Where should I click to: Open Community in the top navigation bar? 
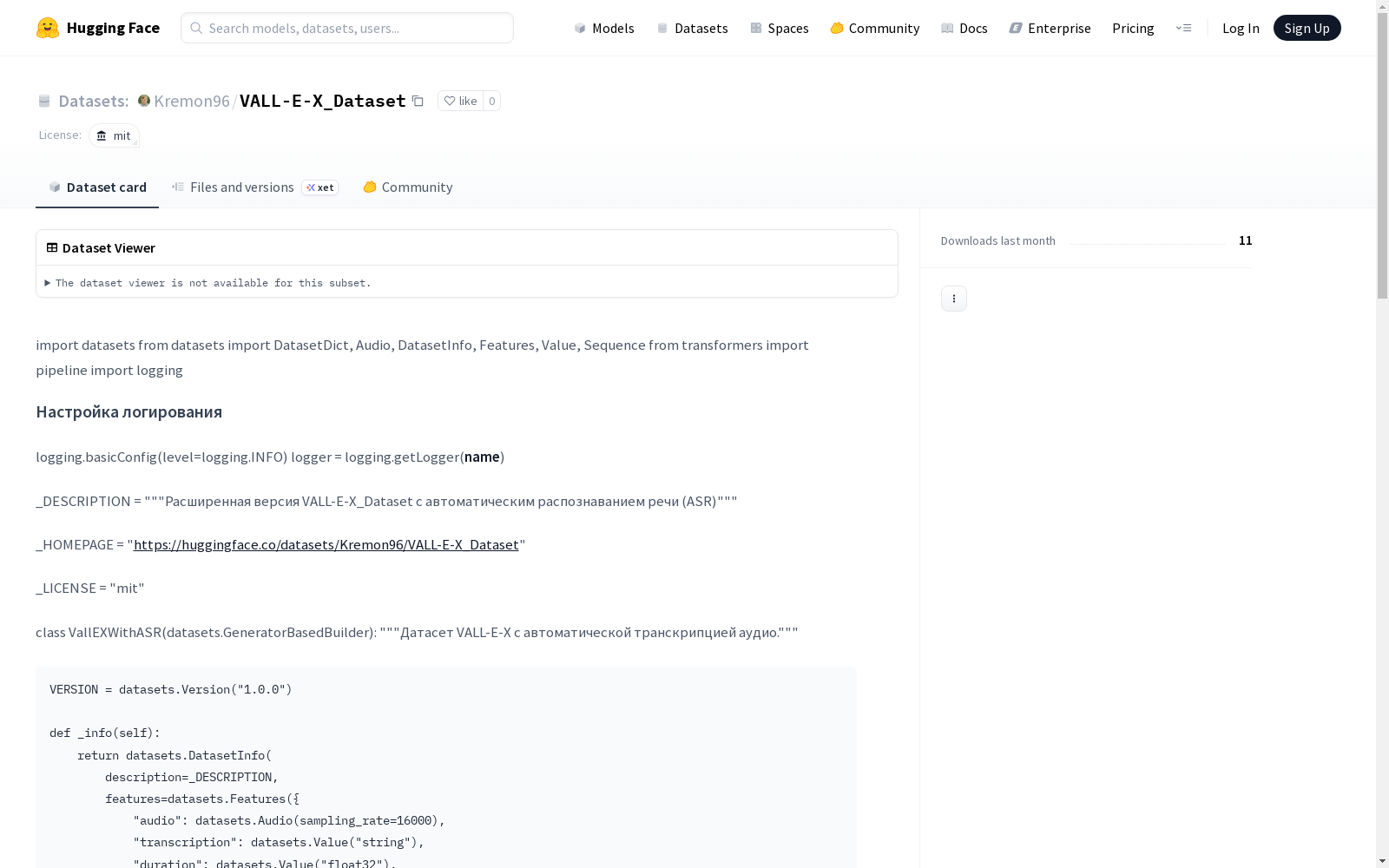(x=875, y=28)
